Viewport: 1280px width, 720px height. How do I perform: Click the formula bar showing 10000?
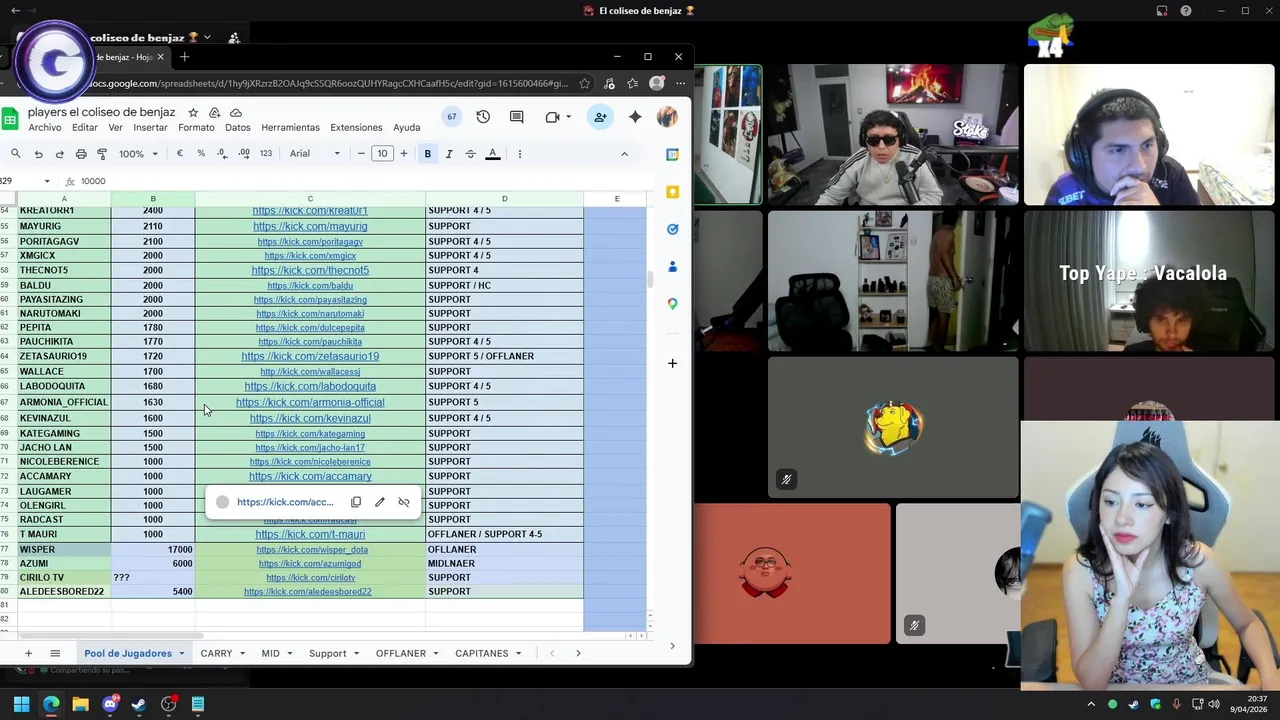(x=365, y=181)
